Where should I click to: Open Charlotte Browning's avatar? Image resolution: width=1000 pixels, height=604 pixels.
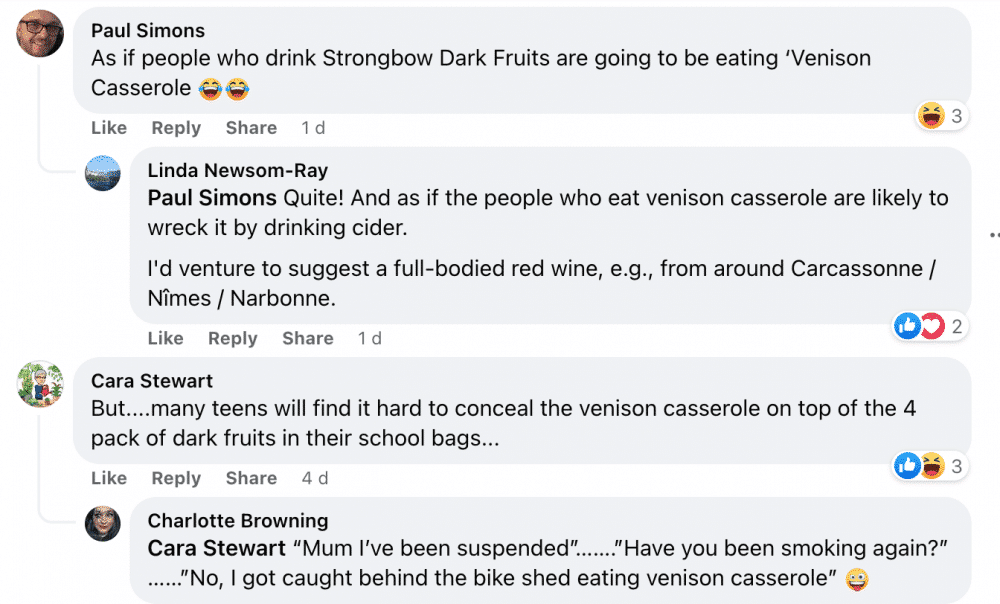[103, 524]
